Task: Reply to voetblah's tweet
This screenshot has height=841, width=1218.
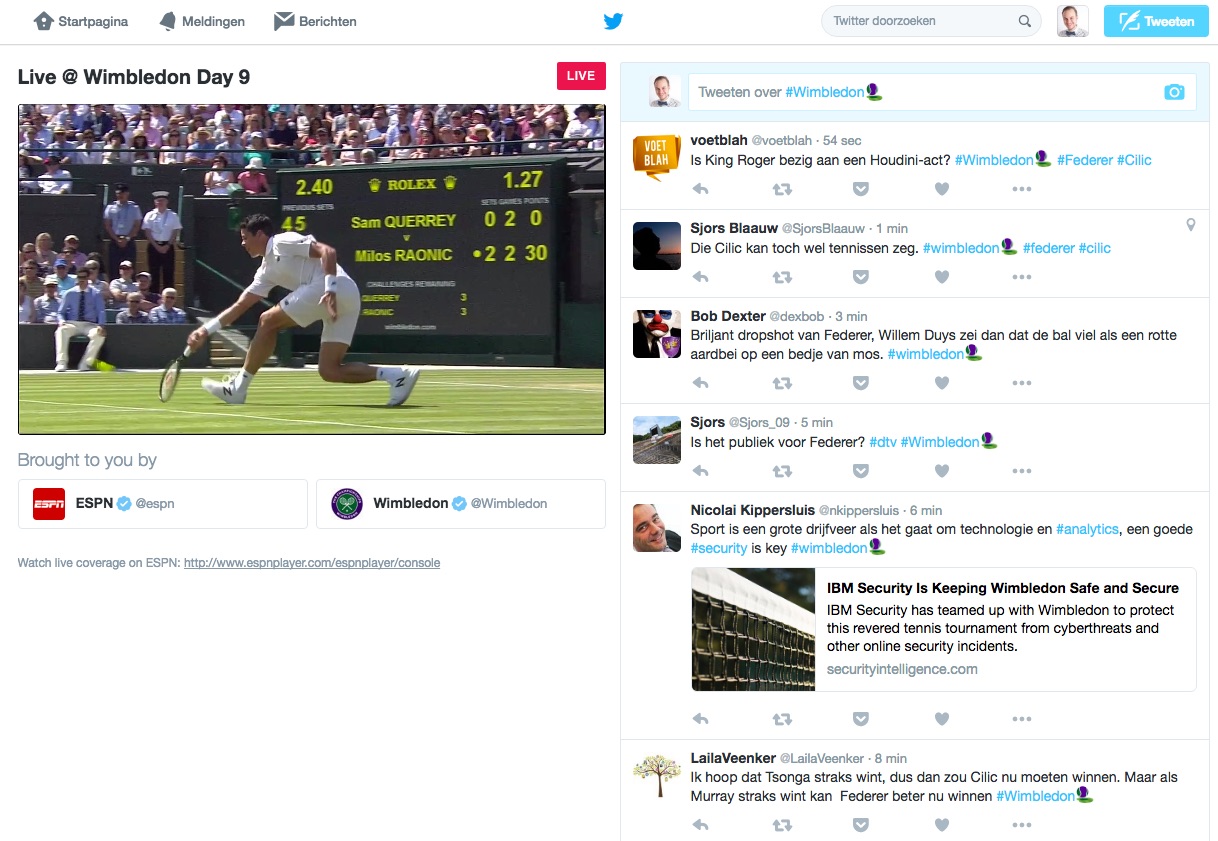Action: point(700,188)
